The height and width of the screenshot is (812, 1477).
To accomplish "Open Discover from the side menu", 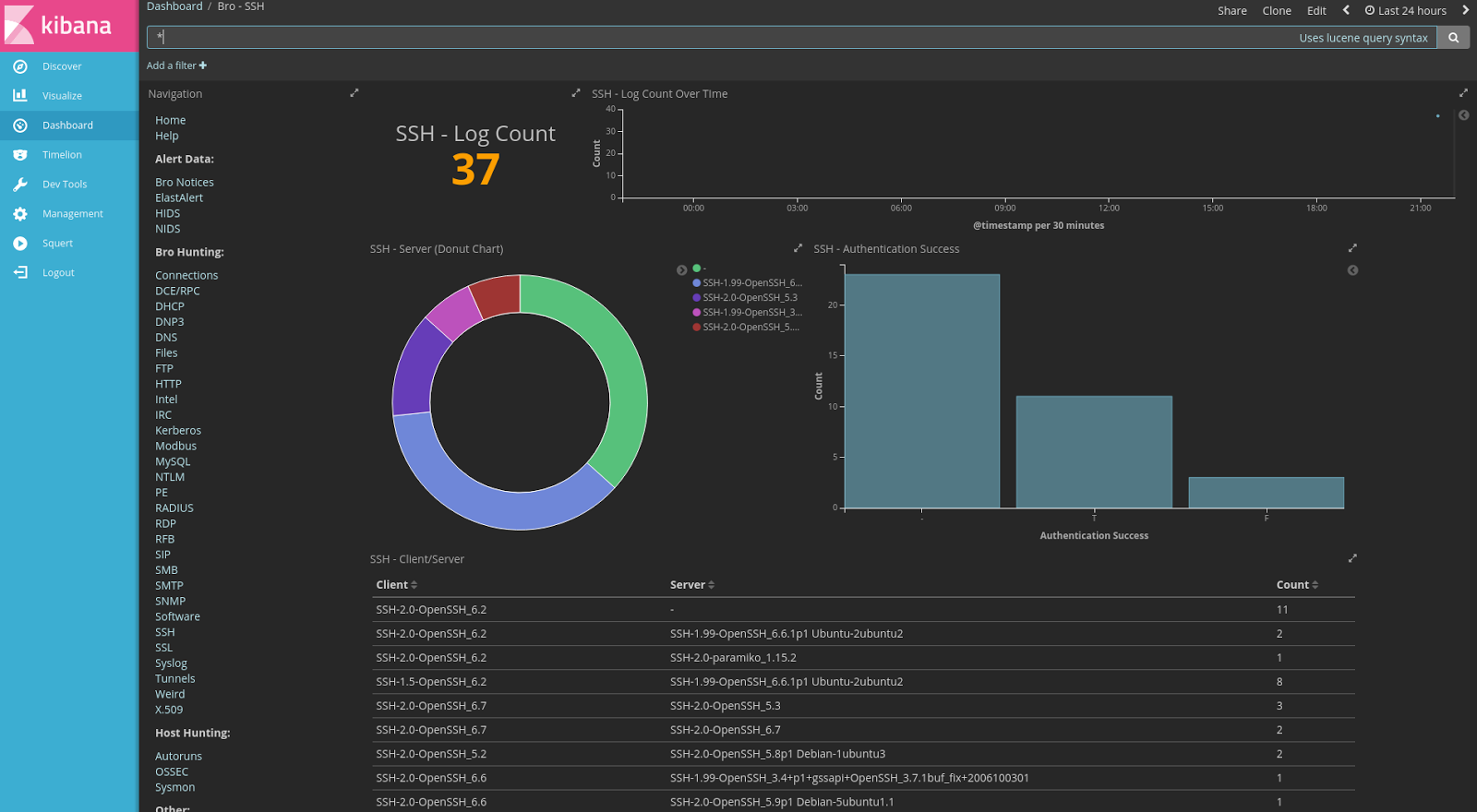I will 62,66.
